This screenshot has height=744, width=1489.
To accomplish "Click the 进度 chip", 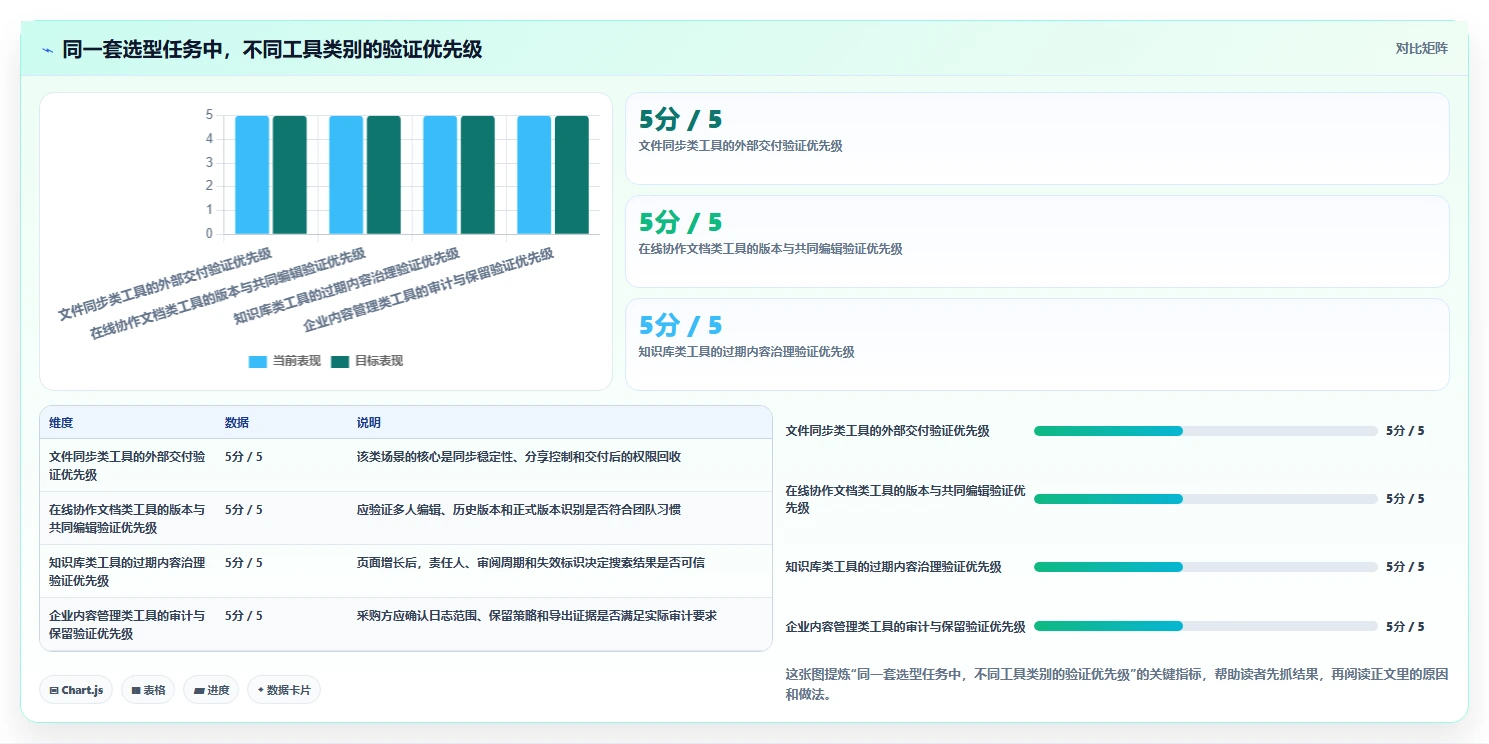I will (211, 690).
